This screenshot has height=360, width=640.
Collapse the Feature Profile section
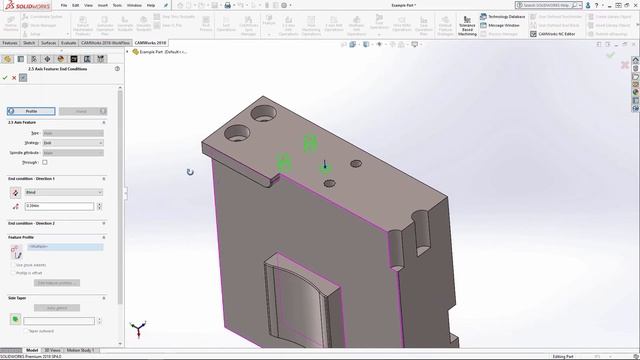coord(104,237)
